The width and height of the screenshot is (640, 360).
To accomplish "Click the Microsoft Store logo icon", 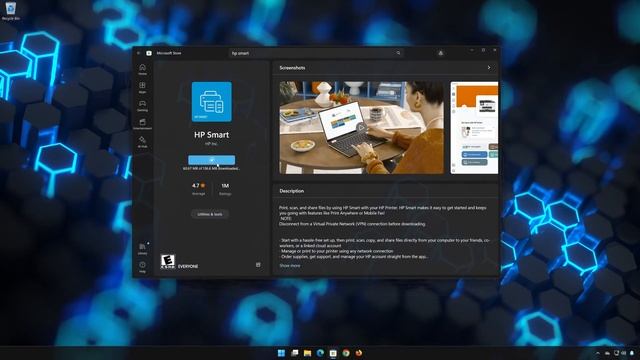I will click(x=149, y=53).
